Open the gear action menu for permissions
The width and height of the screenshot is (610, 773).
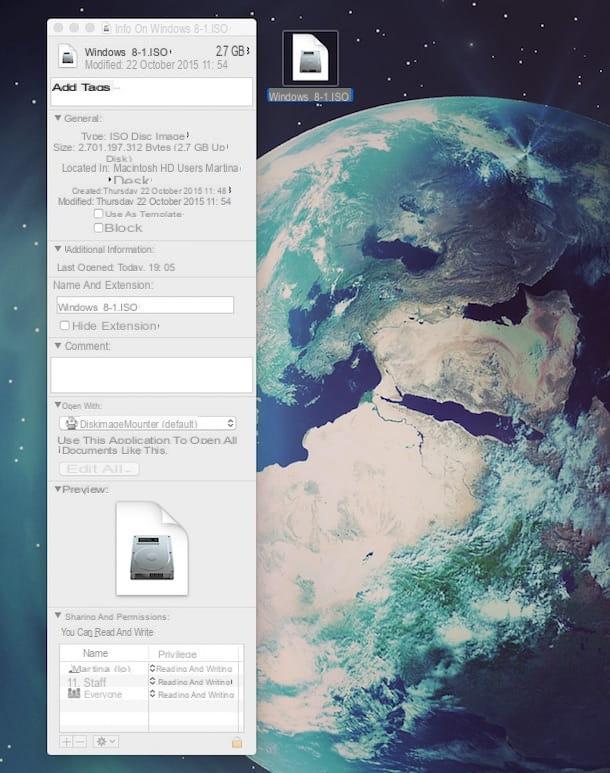[x=106, y=741]
